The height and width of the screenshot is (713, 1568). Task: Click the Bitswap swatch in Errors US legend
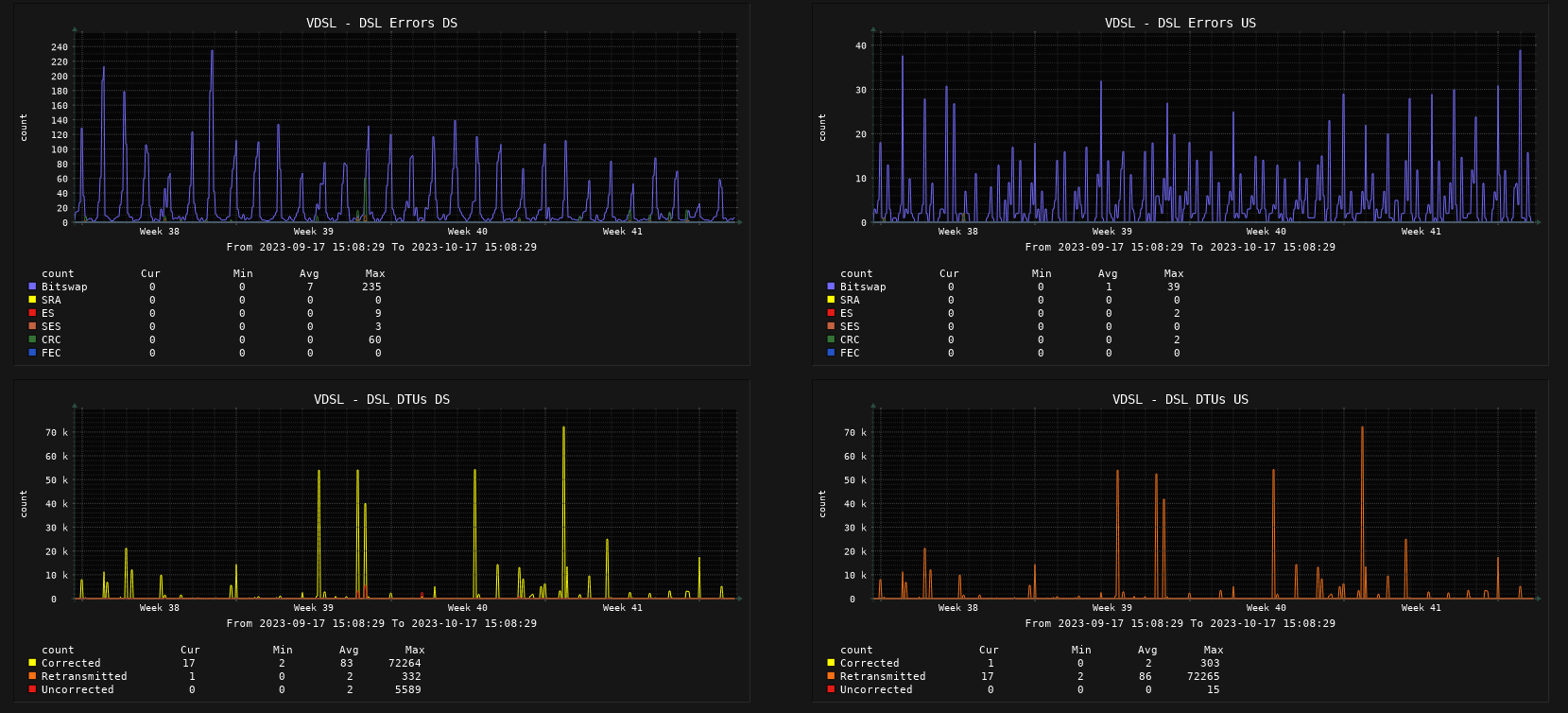pyautogui.click(x=831, y=286)
